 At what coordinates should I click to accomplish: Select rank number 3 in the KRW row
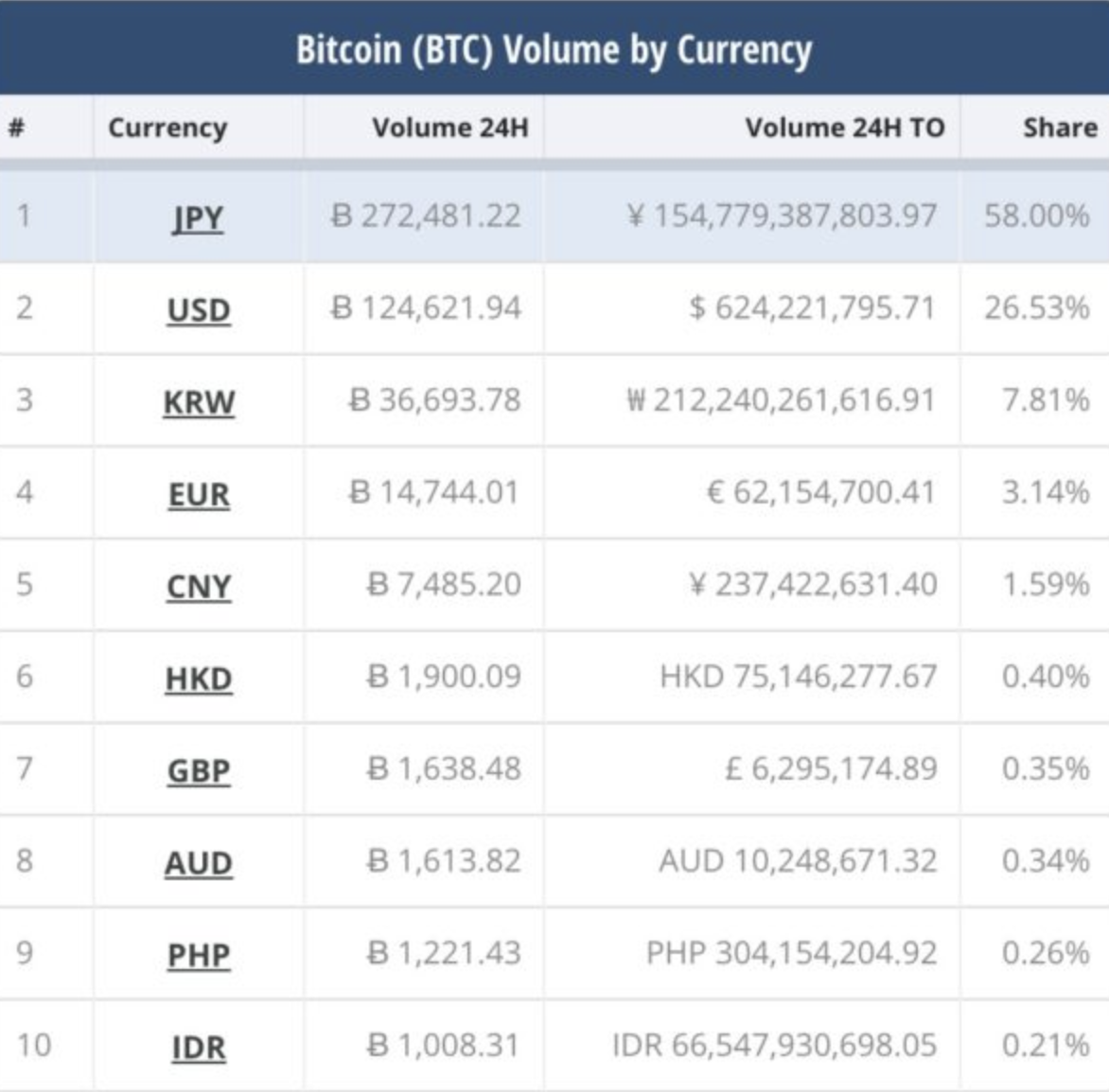point(24,399)
